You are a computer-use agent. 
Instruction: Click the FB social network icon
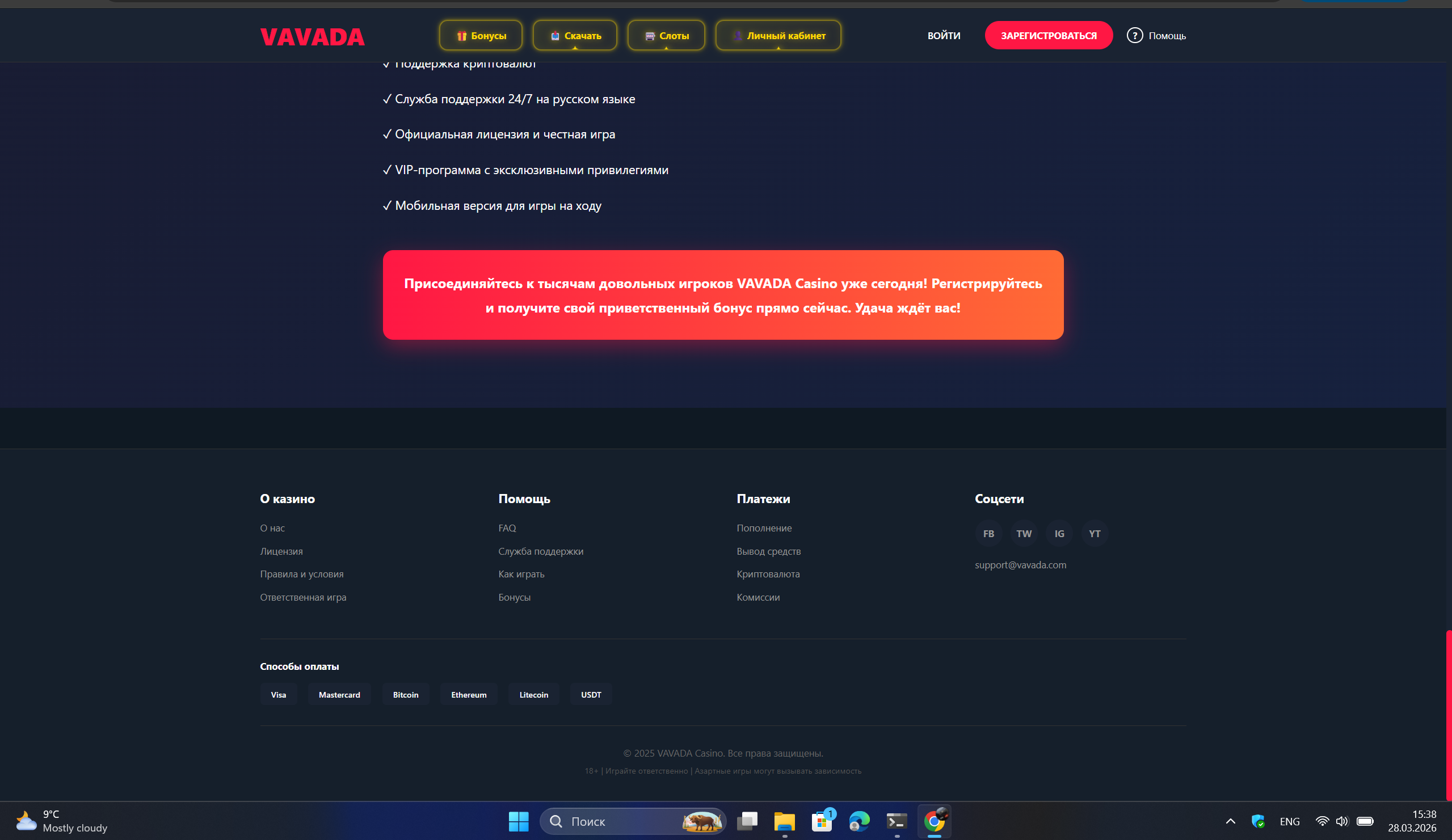(988, 534)
